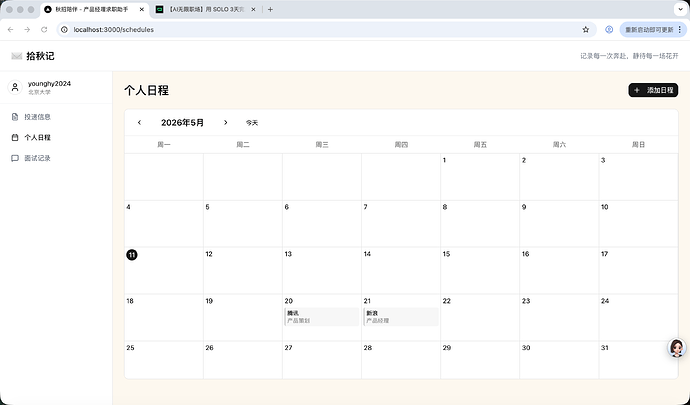This screenshot has height=405, width=690.
Task: Click the envelope logo icon next to 拾秋记
Action: (x=17, y=56)
